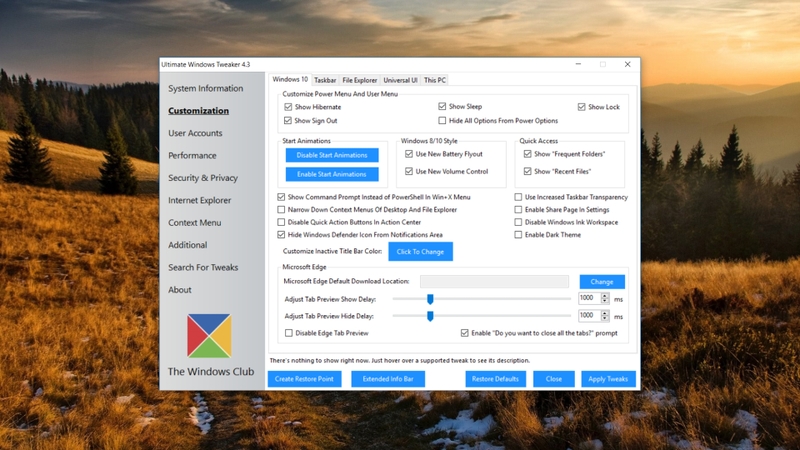The height and width of the screenshot is (450, 800).
Task: Click Change Edge download location button
Action: 602,282
